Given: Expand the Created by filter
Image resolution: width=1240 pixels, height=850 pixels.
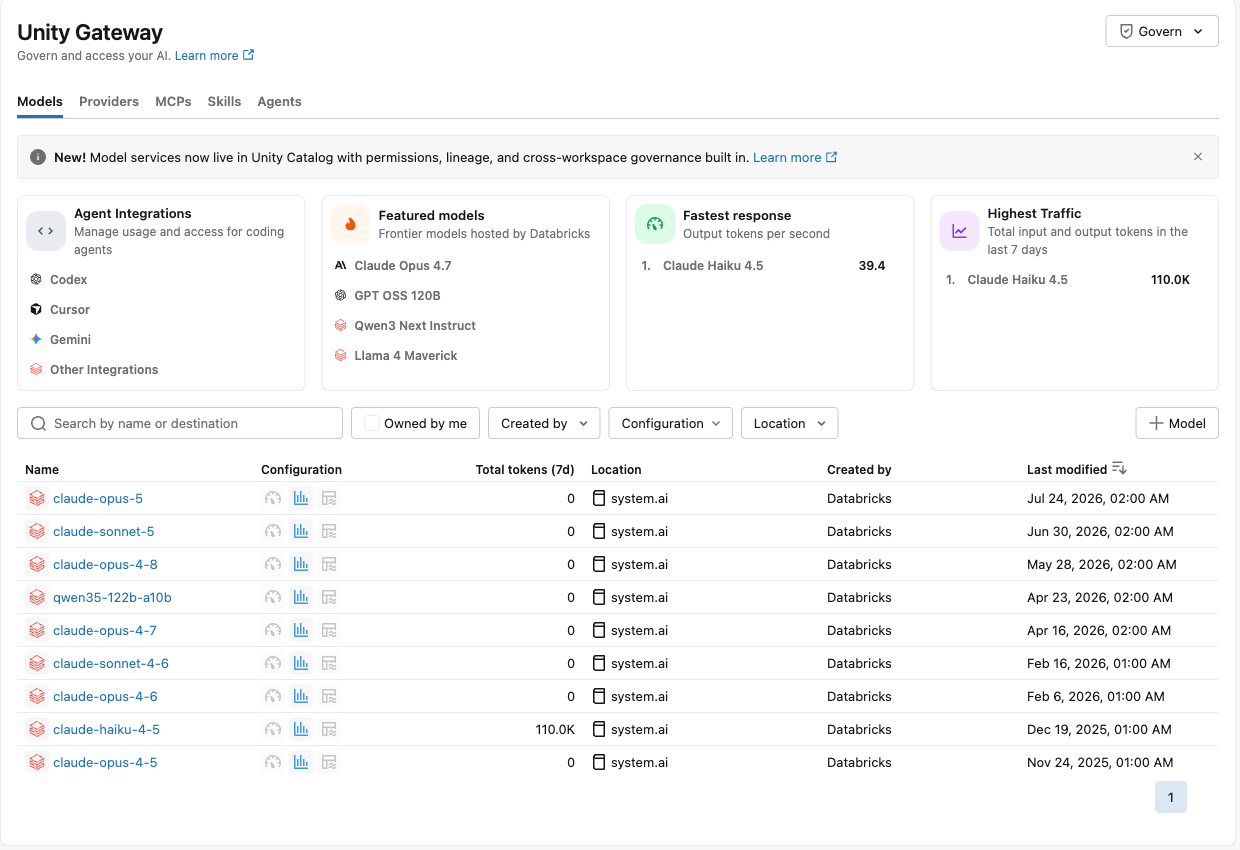Looking at the screenshot, I should click(544, 423).
